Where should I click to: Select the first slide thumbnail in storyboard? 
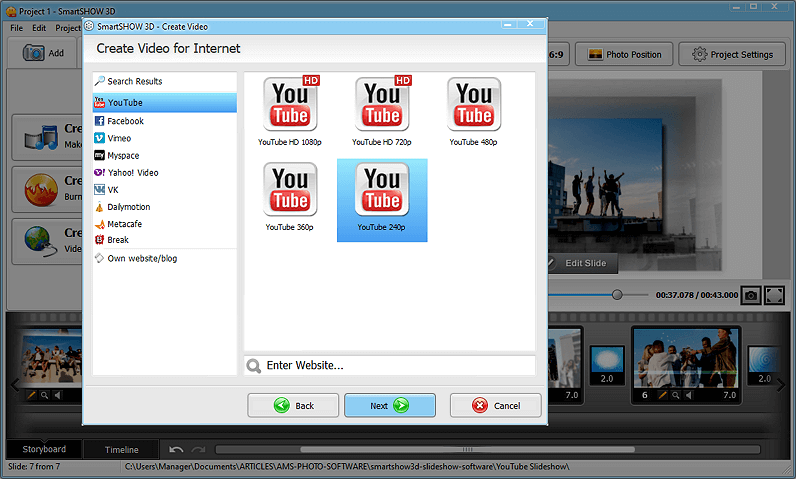tap(51, 358)
